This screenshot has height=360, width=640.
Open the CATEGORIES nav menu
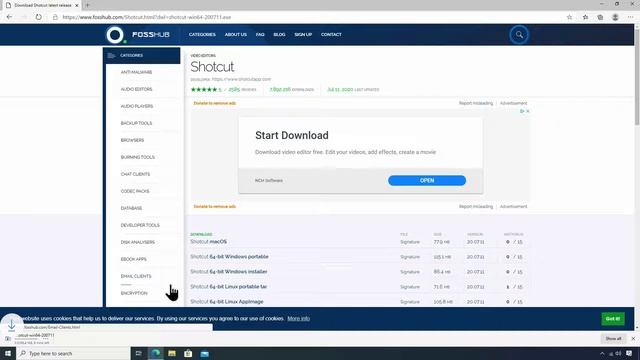[202, 35]
